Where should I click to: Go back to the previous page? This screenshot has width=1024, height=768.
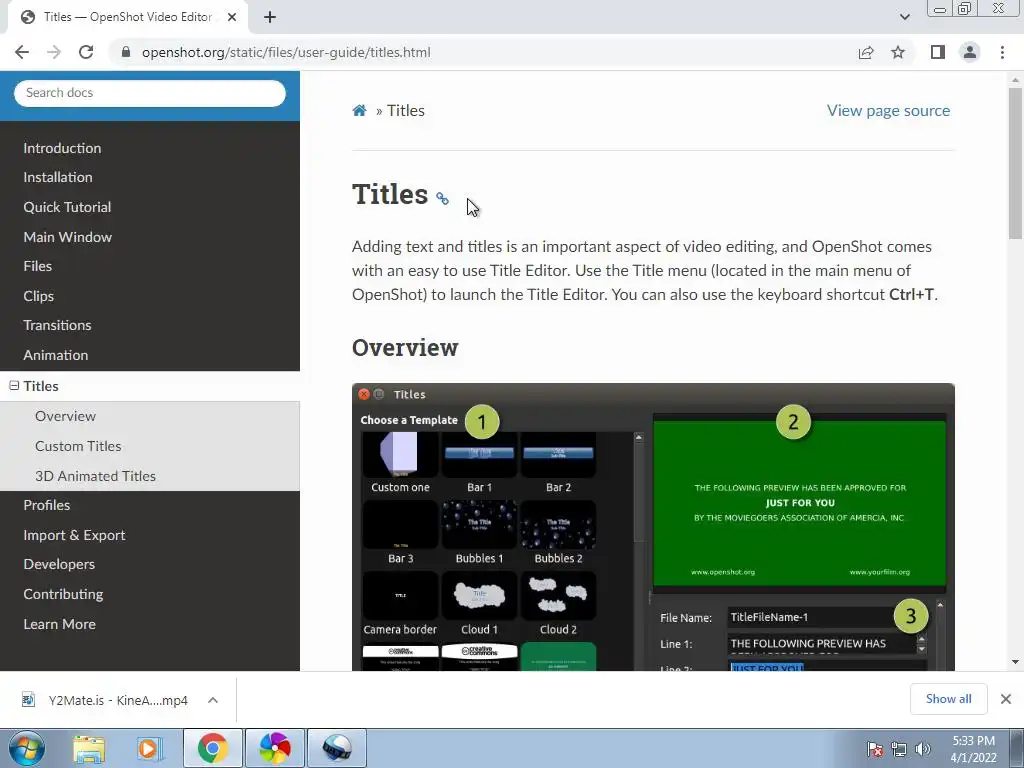pos(22,52)
